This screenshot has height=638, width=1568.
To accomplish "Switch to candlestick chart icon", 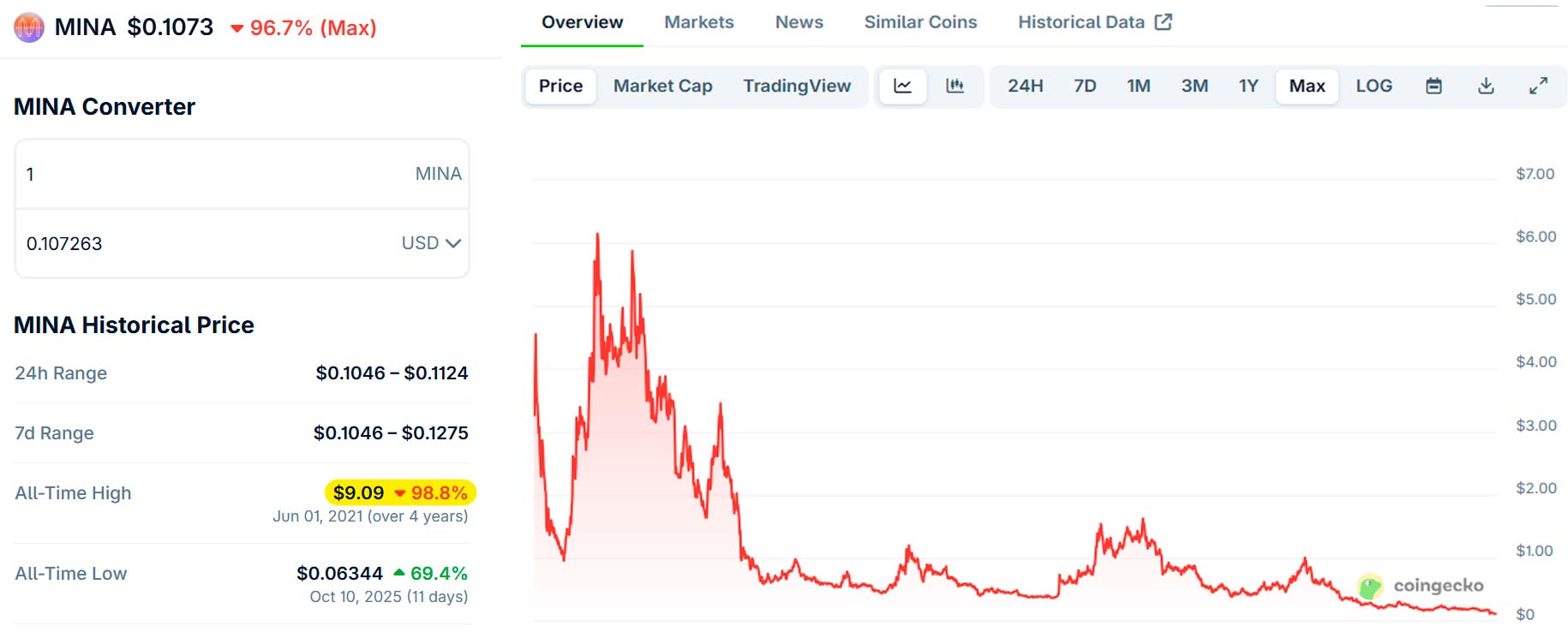I will [x=955, y=86].
